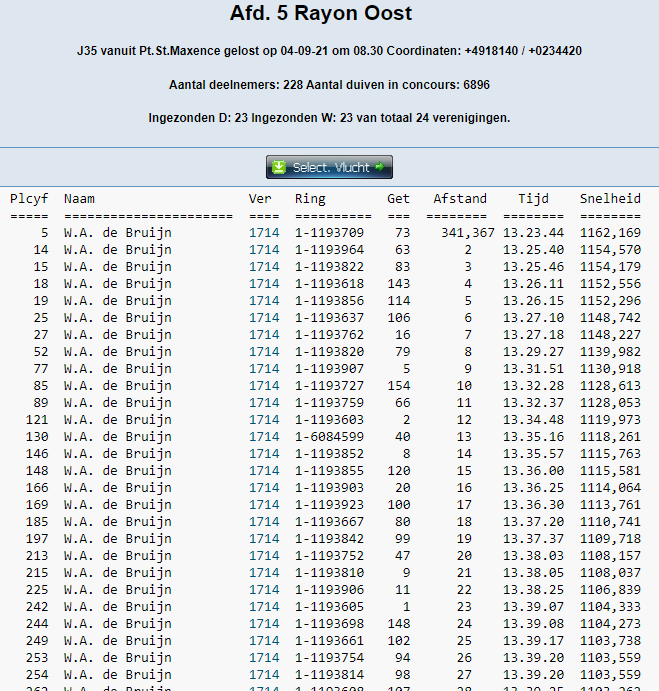The height and width of the screenshot is (691, 659).
Task: Click the Ver column header
Action: 260,199
